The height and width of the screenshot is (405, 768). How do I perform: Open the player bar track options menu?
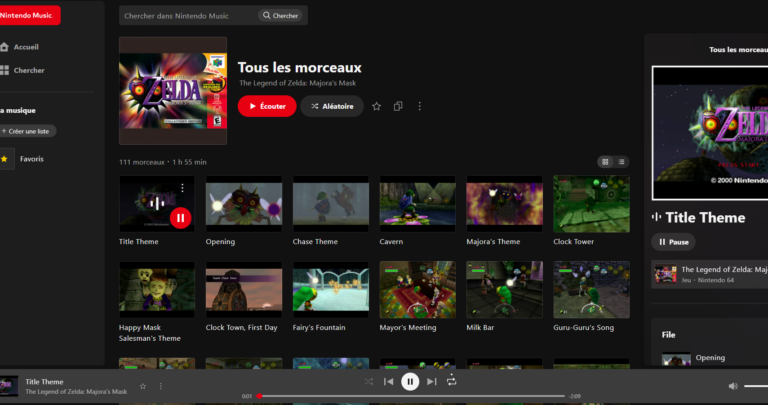[x=161, y=386]
